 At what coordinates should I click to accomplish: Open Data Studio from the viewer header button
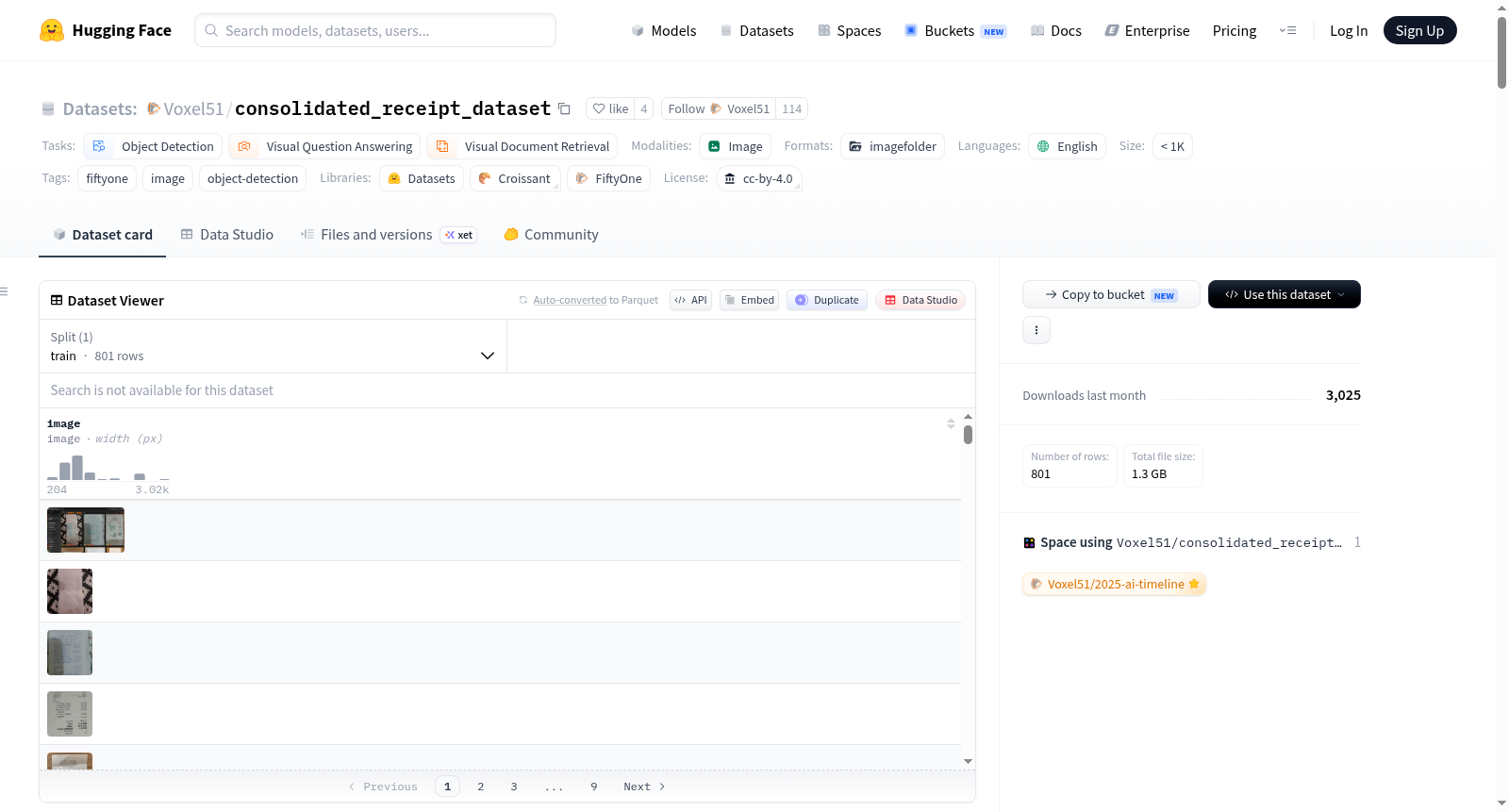[920, 300]
